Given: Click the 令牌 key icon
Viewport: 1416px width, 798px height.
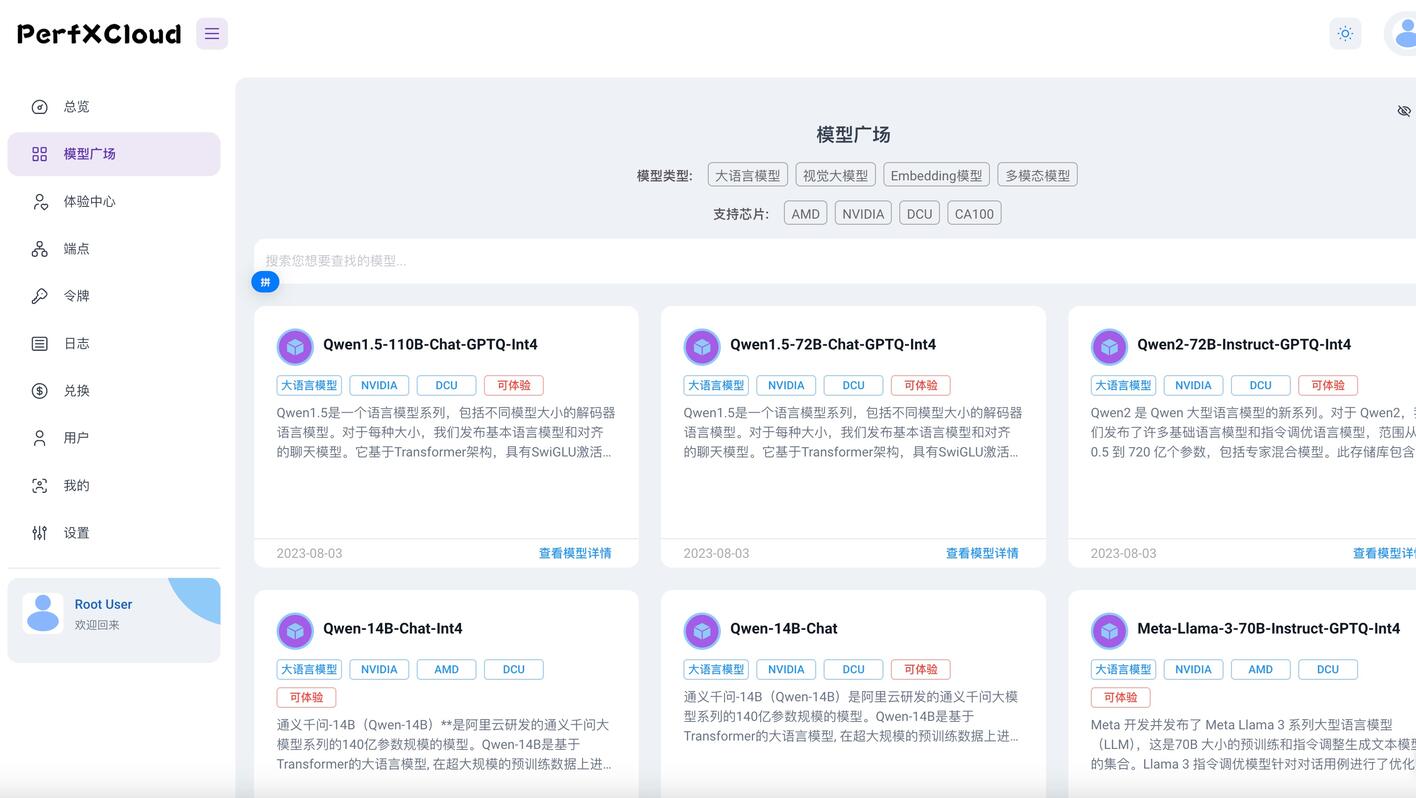Looking at the screenshot, I should pyautogui.click(x=40, y=296).
